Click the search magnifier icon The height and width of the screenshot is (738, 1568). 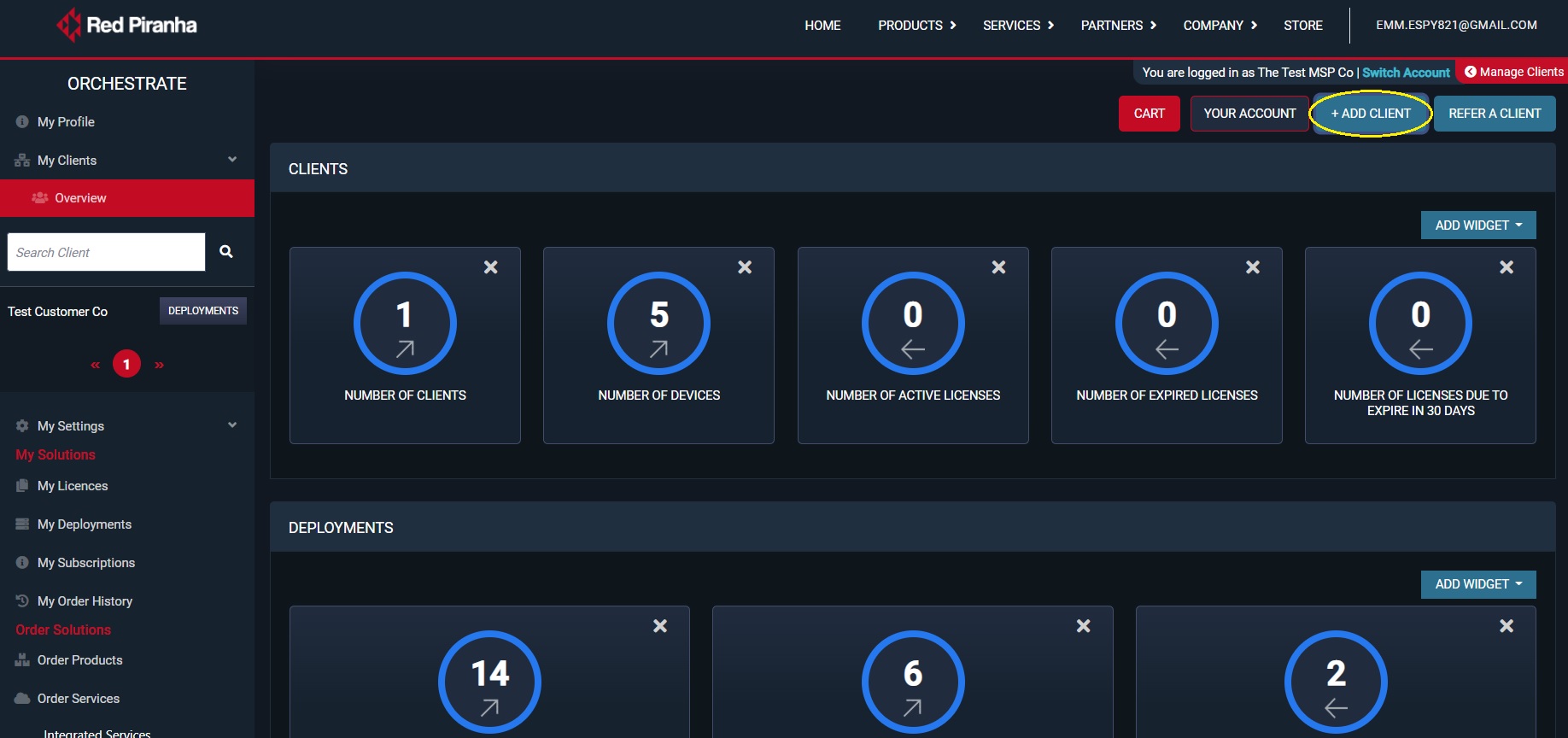click(226, 252)
